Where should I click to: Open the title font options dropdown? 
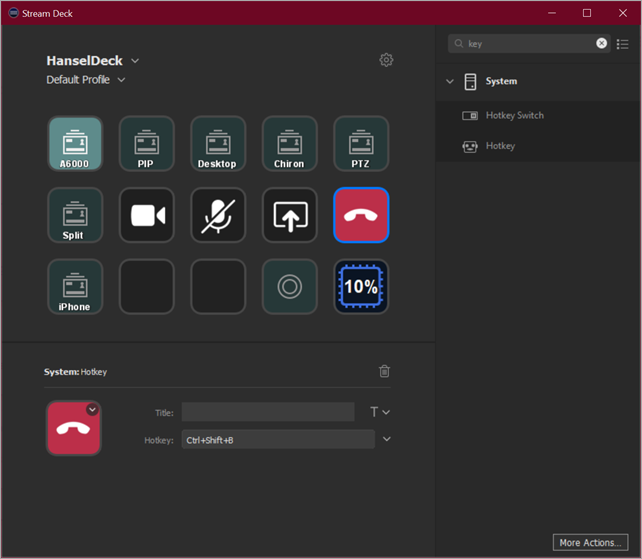380,412
